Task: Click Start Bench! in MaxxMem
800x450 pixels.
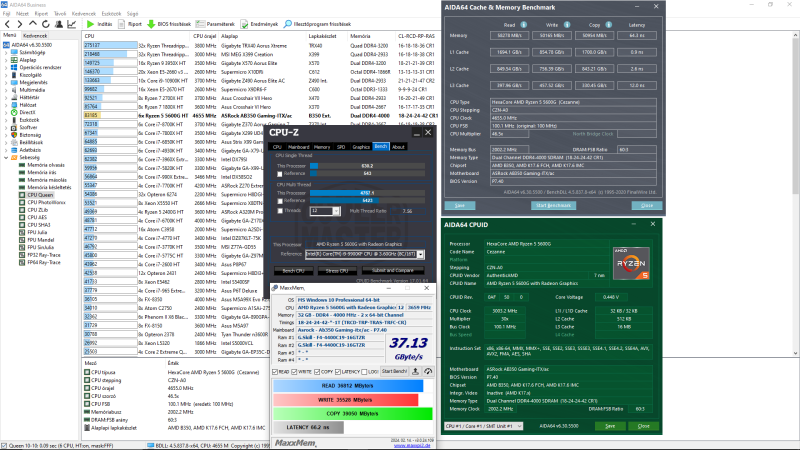Action: (x=394, y=371)
